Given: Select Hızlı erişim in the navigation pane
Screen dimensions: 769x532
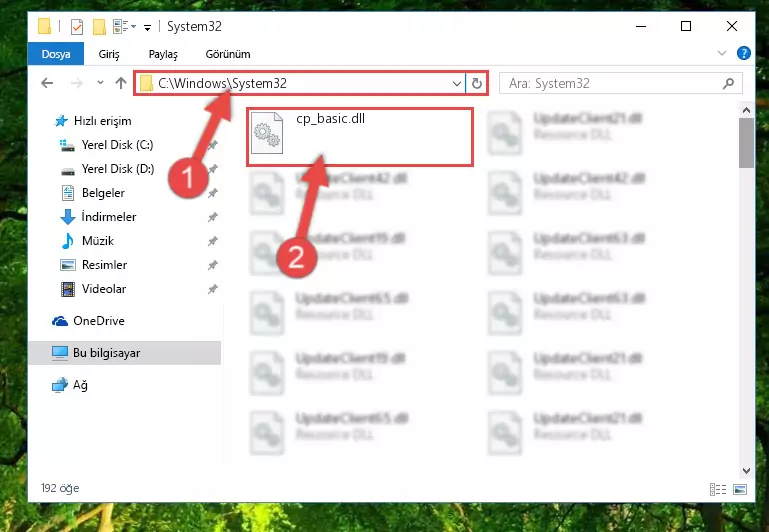Looking at the screenshot, I should coord(103,121).
